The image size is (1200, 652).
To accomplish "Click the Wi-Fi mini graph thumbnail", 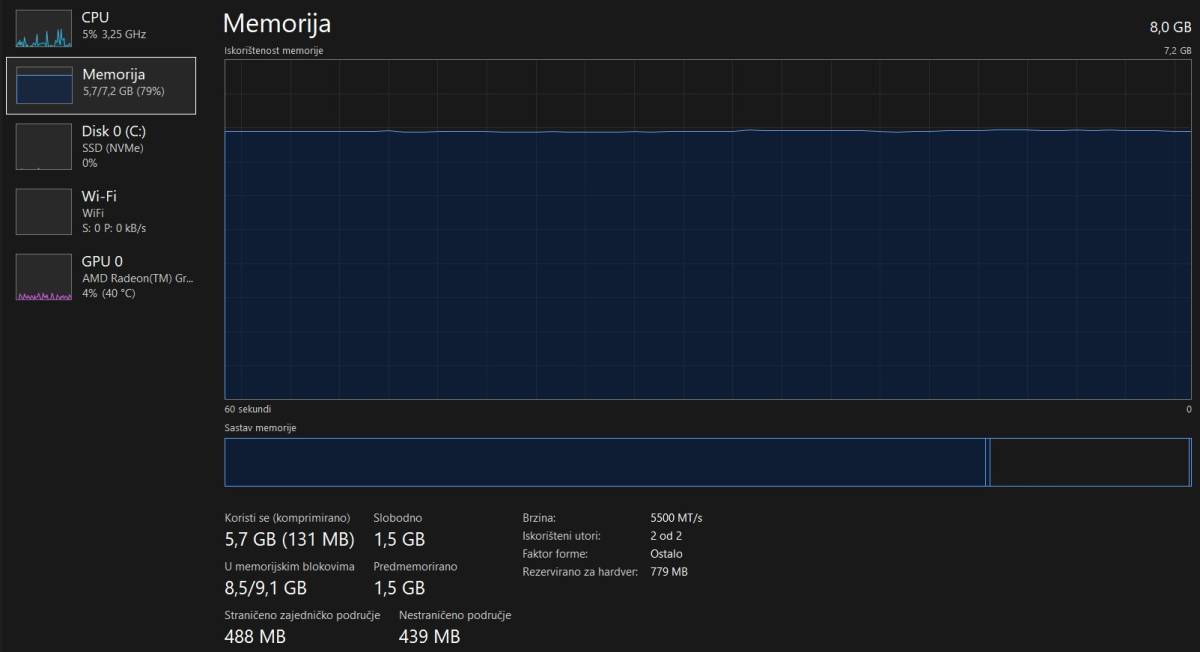I will (x=44, y=211).
